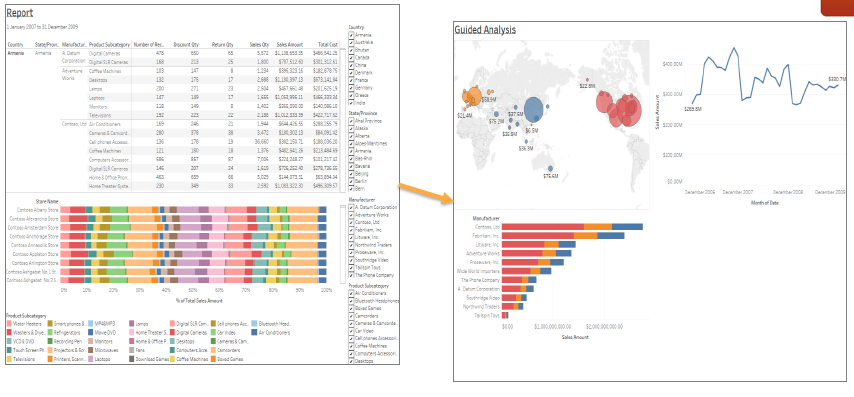Uncheck Northwind Traders in Manufacturer filter

(x=351, y=245)
